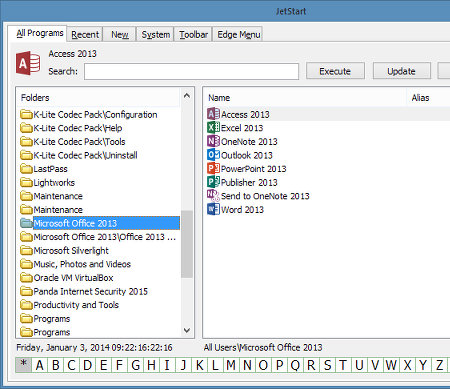Select the 'Outlook 2013' program name
The width and height of the screenshot is (450, 389).
(x=247, y=155)
